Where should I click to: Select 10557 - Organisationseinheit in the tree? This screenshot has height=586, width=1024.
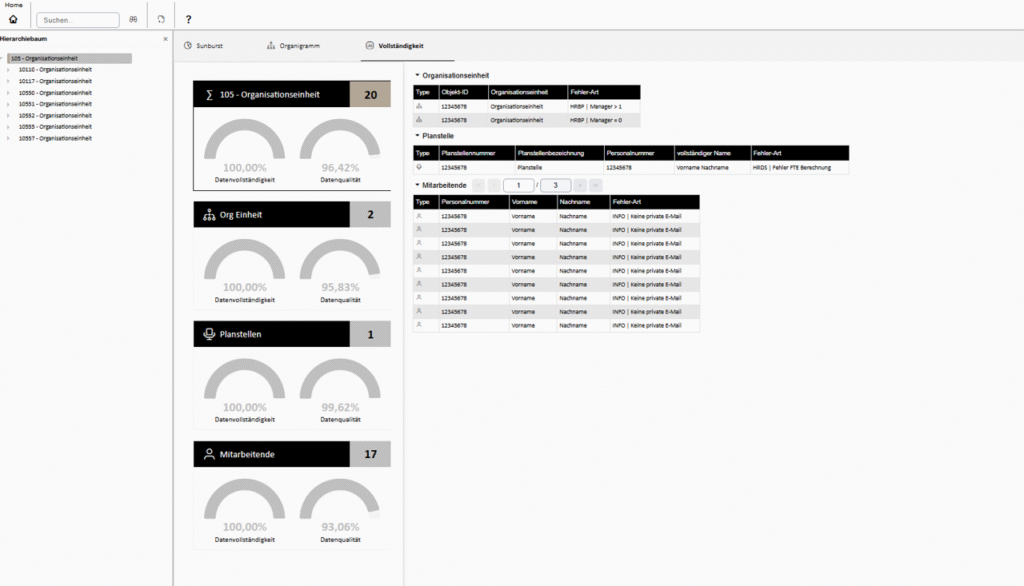55,138
